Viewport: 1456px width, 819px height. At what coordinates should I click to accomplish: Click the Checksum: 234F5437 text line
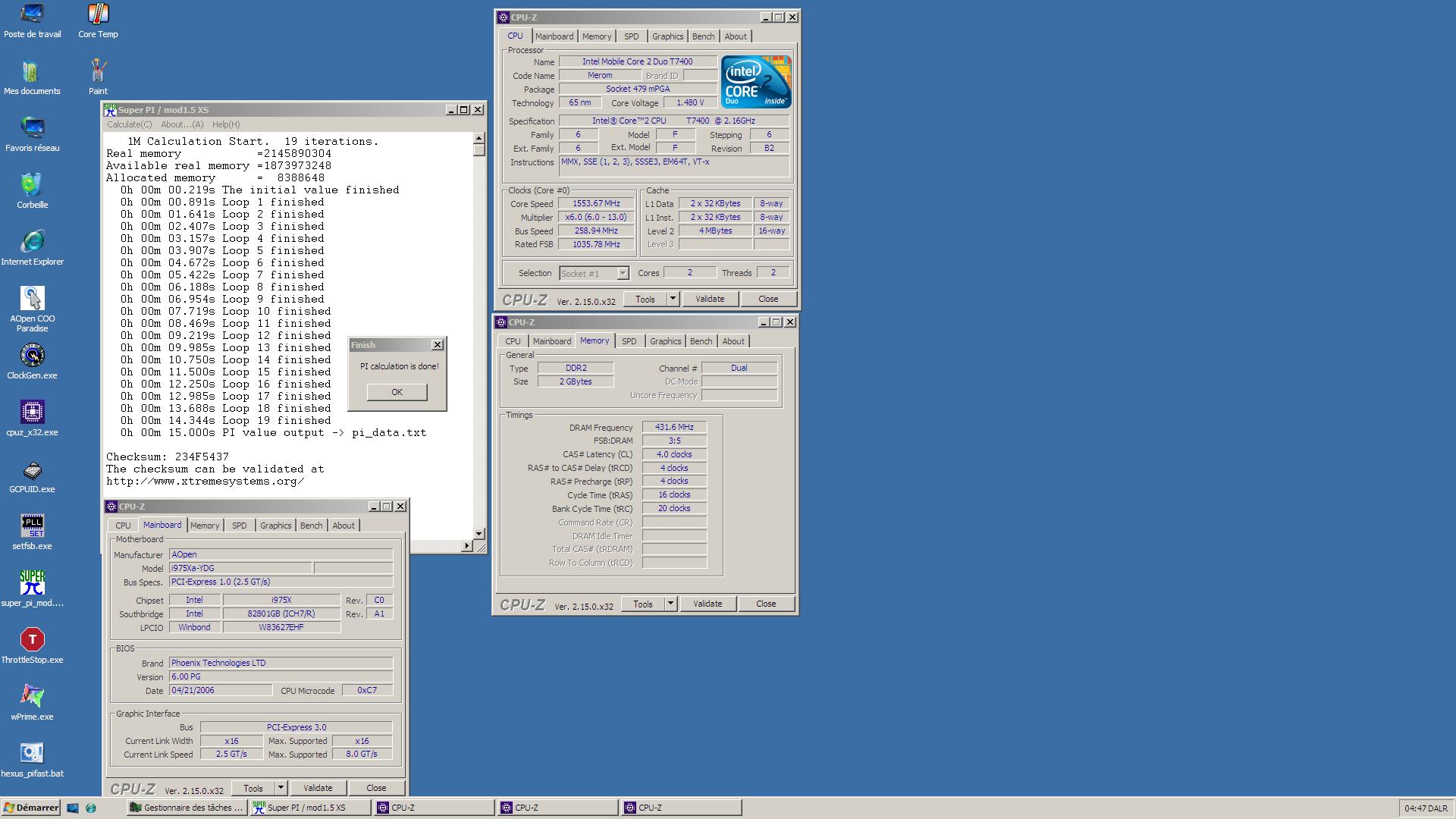168,457
